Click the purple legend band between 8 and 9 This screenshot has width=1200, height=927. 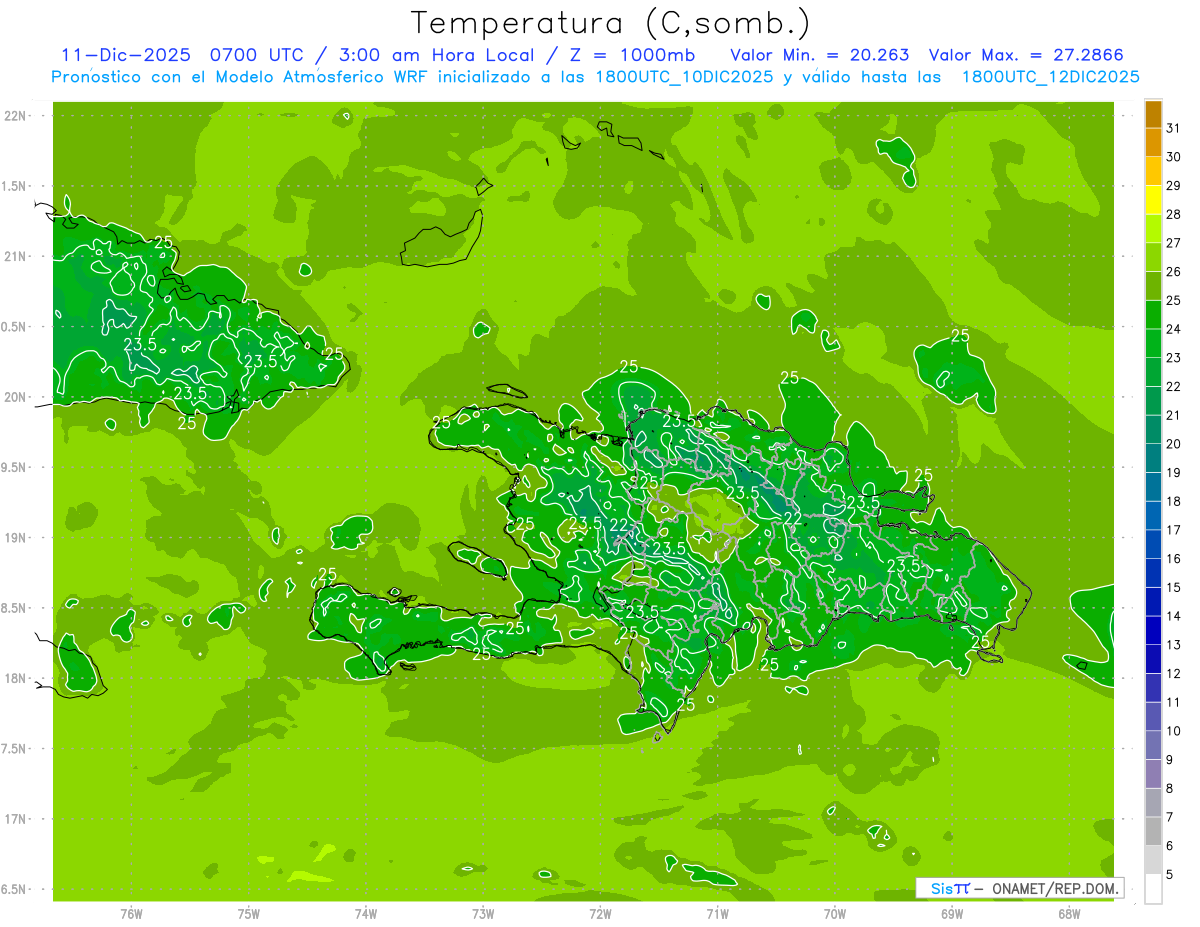coord(1153,775)
